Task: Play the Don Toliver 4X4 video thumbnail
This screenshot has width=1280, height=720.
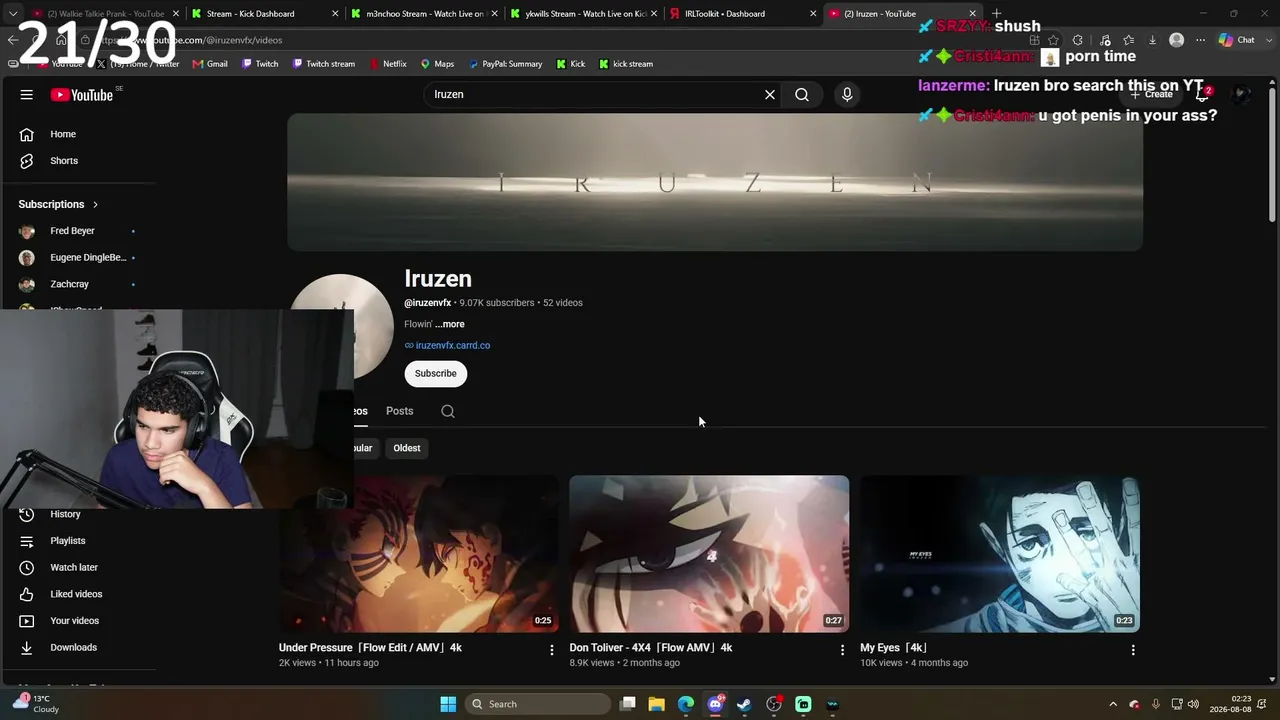Action: (x=709, y=554)
